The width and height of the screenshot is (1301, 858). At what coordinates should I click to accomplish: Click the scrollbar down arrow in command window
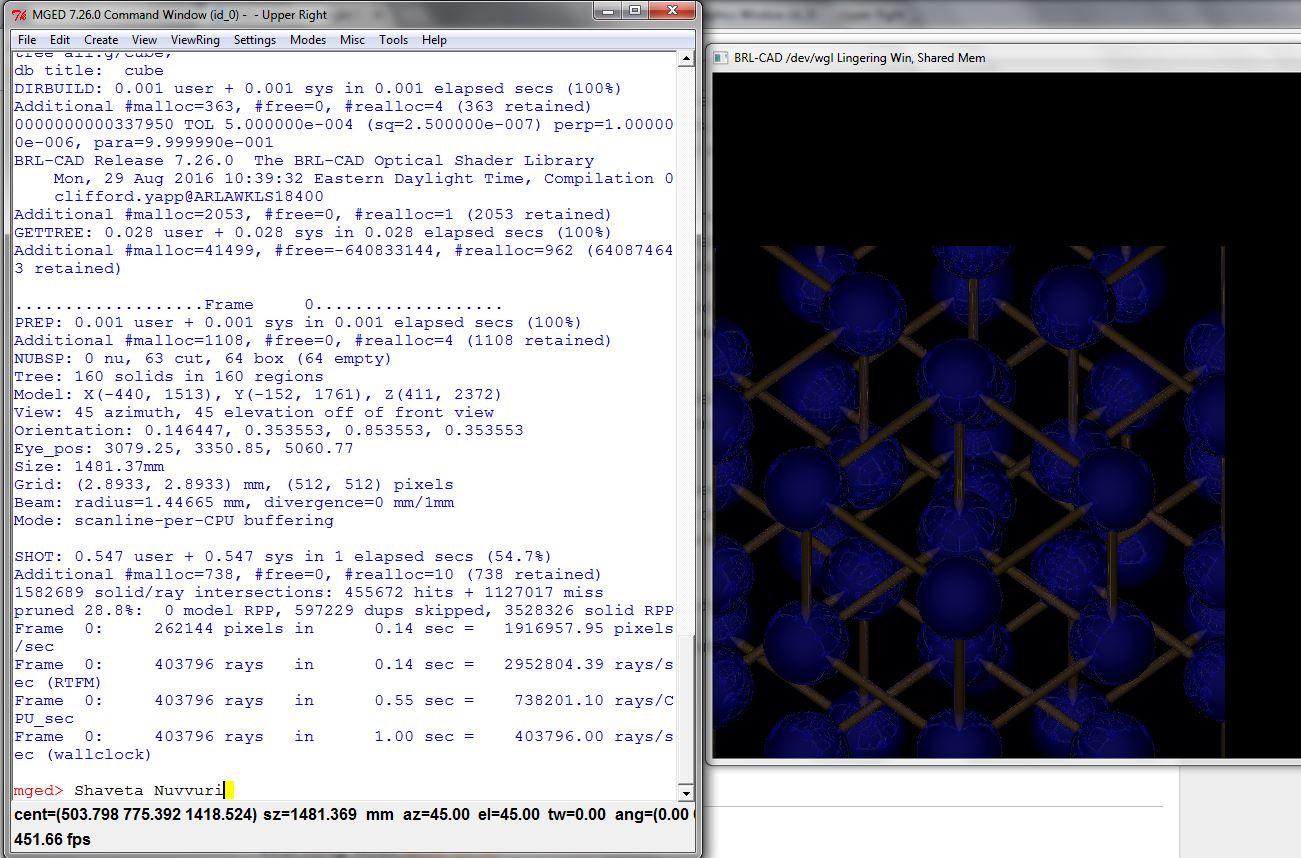(686, 792)
